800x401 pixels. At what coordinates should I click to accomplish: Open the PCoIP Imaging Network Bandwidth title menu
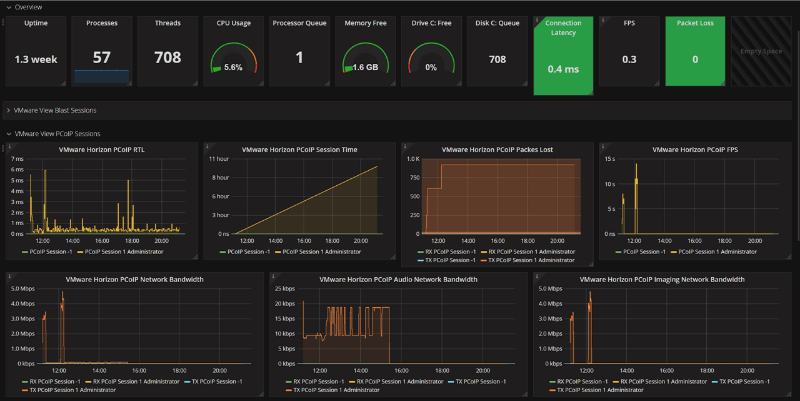tap(662, 280)
